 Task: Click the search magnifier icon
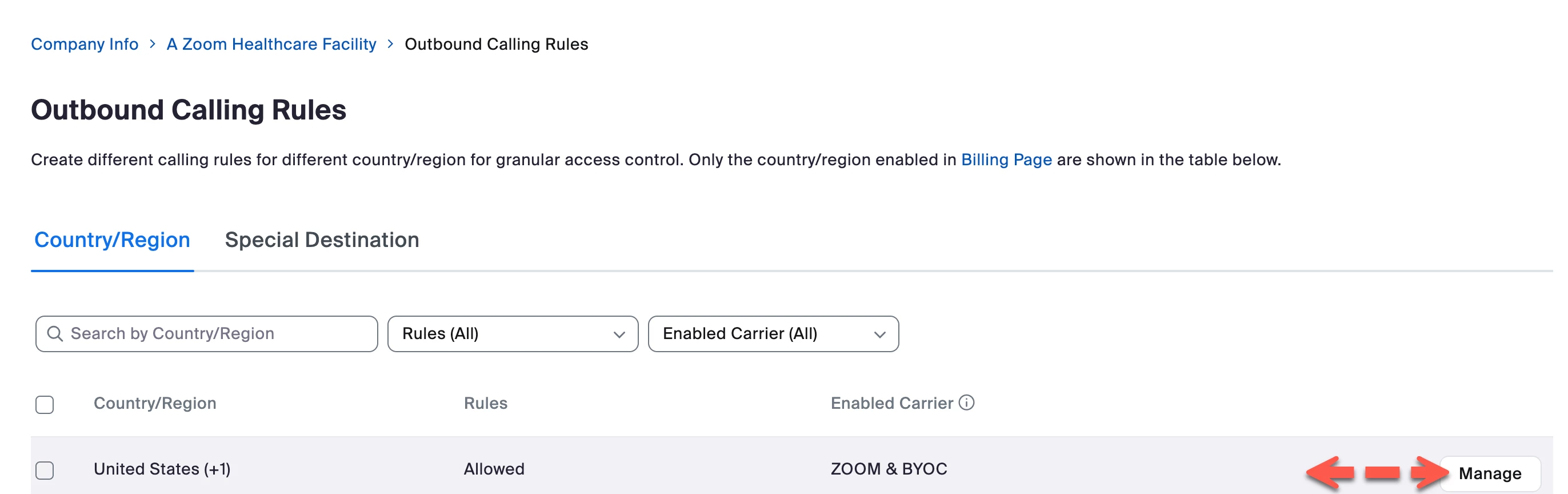[x=55, y=334]
